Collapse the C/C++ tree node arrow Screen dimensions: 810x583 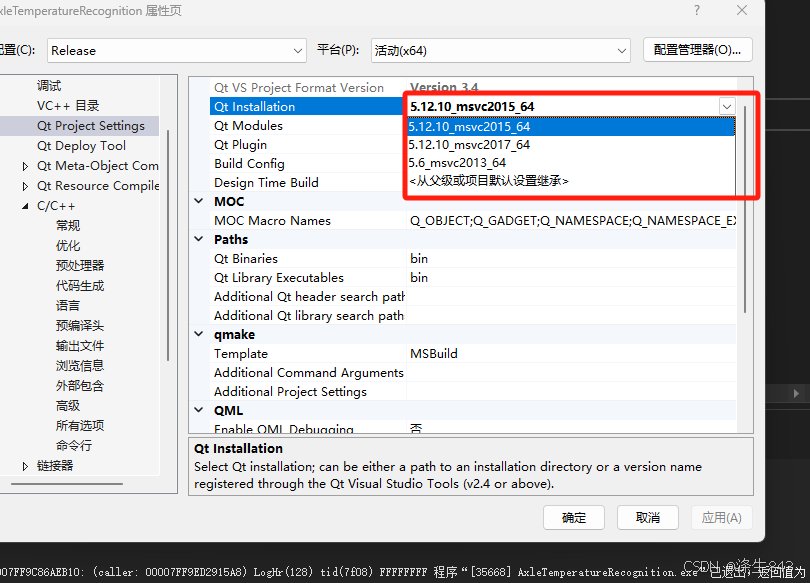25,206
